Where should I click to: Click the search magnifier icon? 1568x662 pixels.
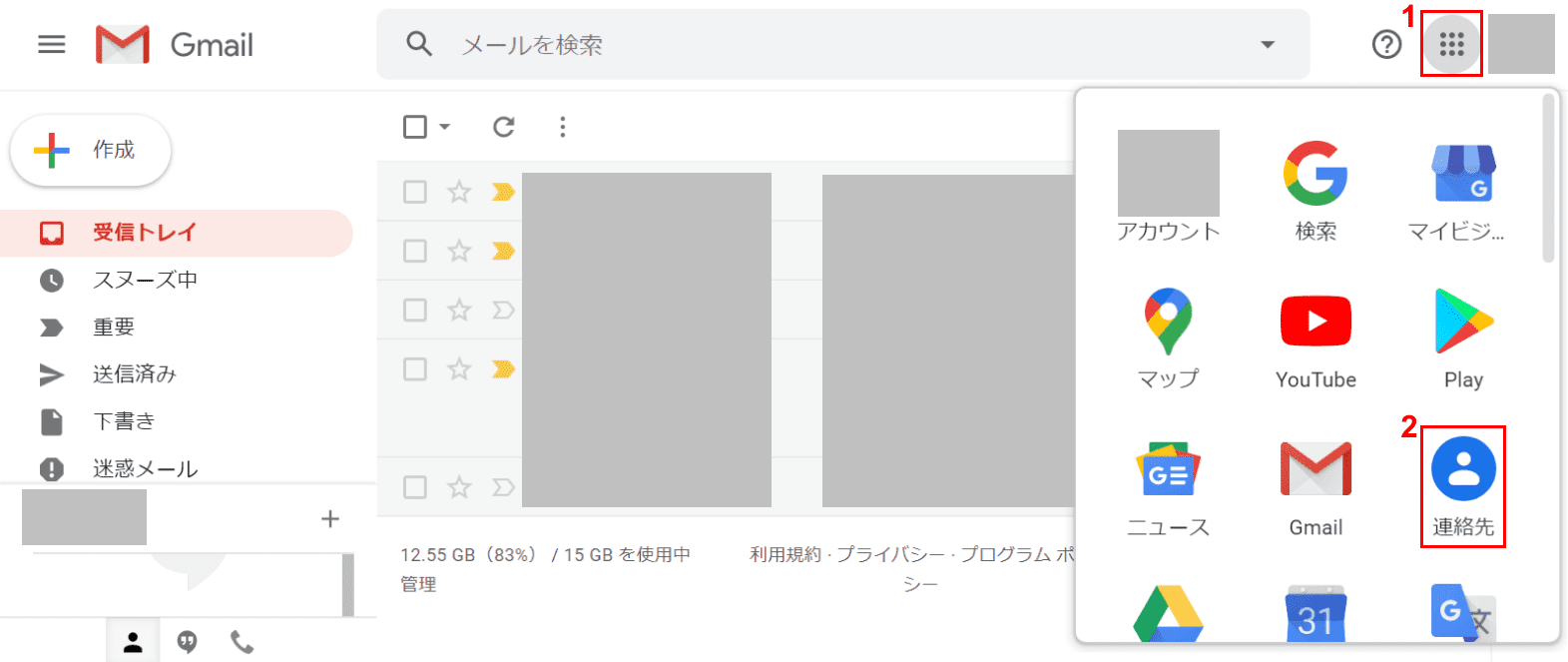coord(419,44)
